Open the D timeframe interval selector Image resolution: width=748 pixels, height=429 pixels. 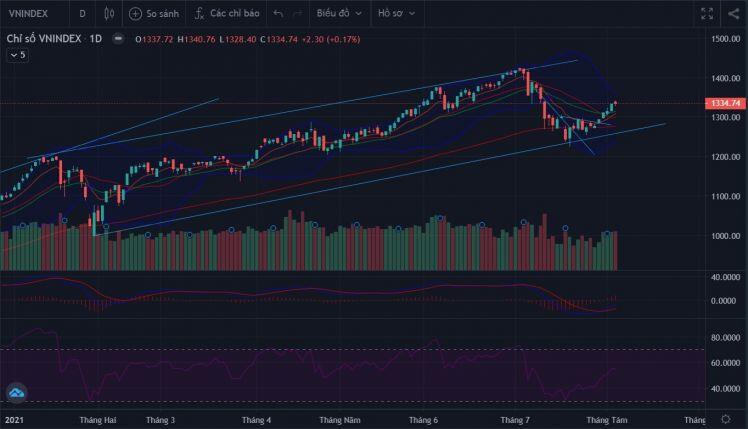83,14
